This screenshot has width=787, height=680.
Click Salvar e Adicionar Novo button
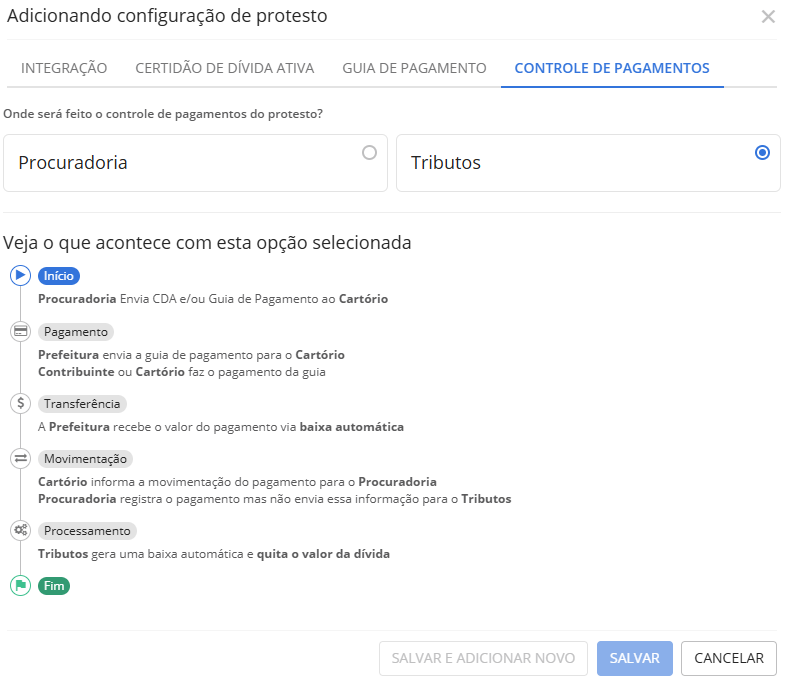pyautogui.click(x=483, y=658)
